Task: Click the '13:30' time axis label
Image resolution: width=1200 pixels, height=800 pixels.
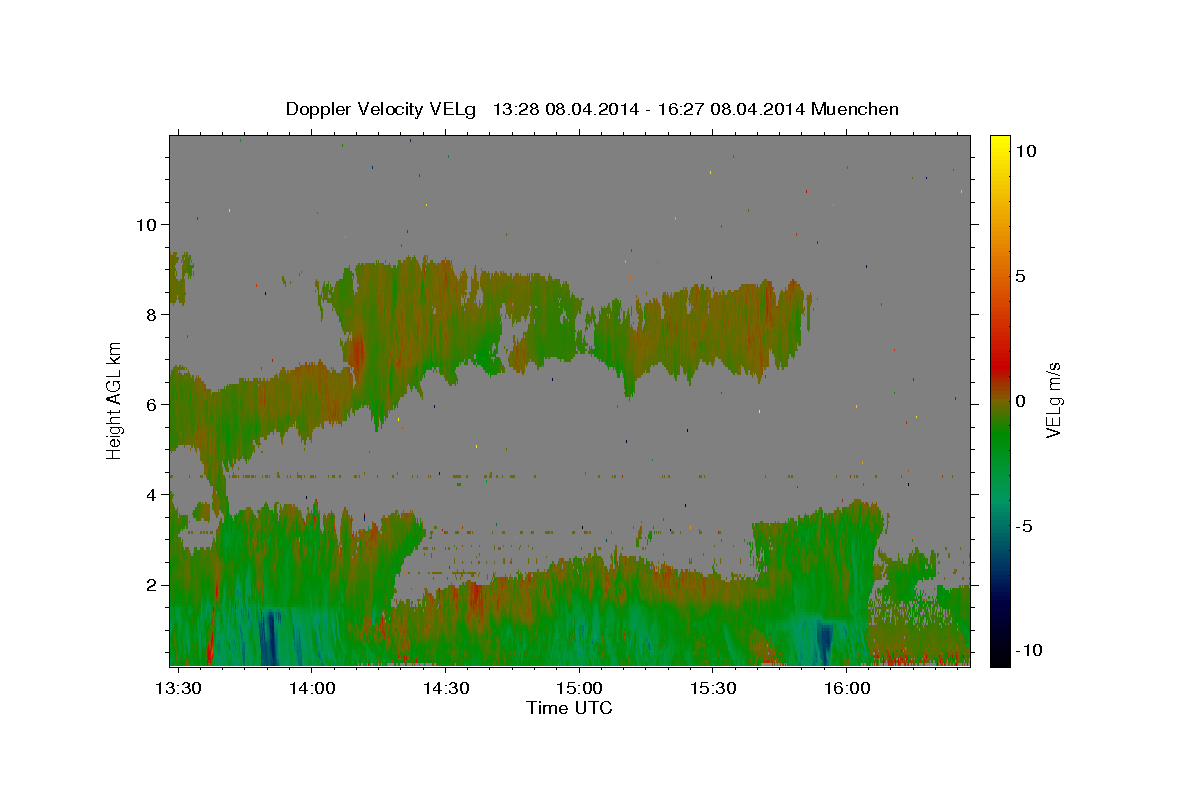Action: 178,689
